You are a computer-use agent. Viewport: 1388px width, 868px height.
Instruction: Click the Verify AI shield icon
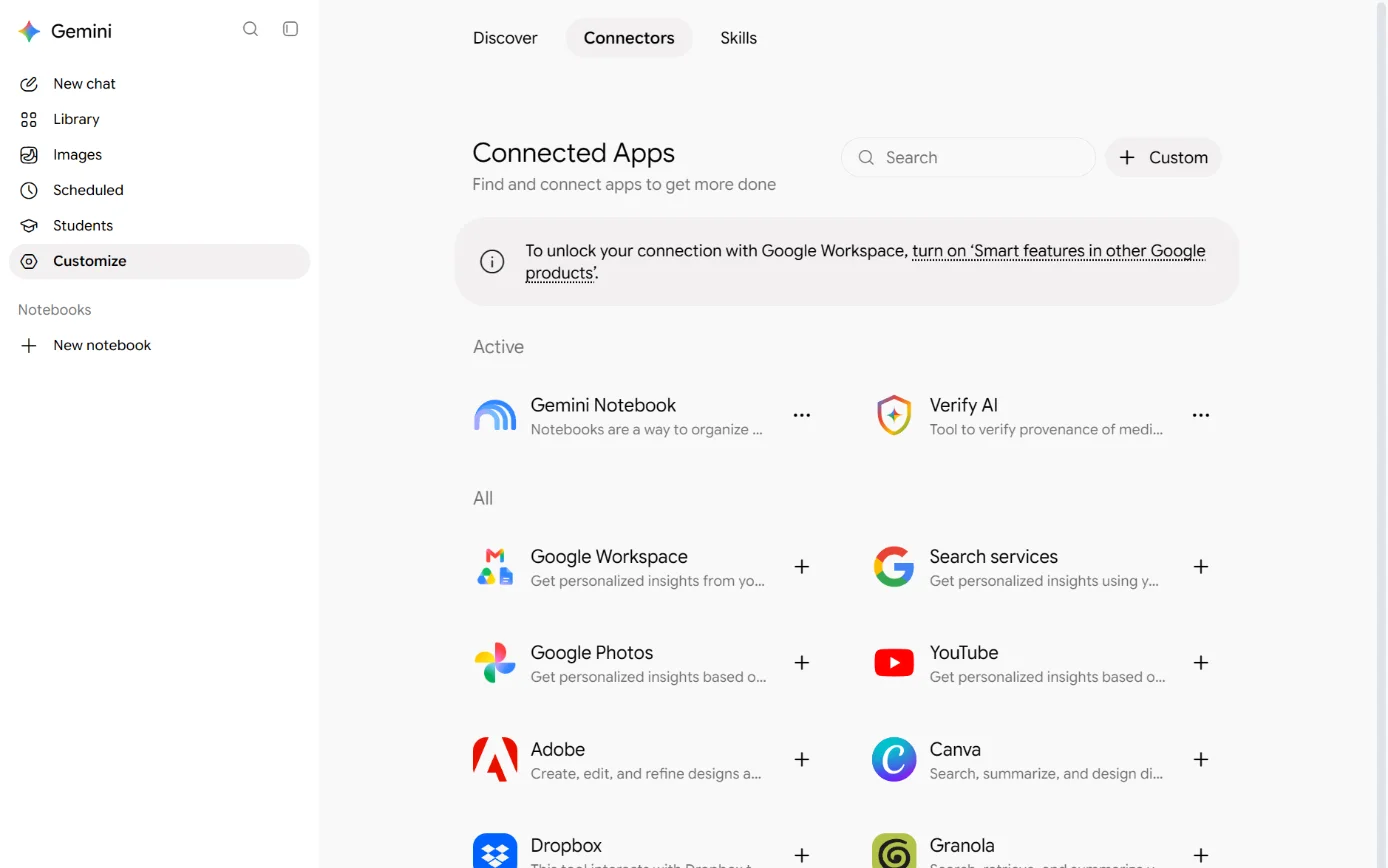click(x=894, y=415)
